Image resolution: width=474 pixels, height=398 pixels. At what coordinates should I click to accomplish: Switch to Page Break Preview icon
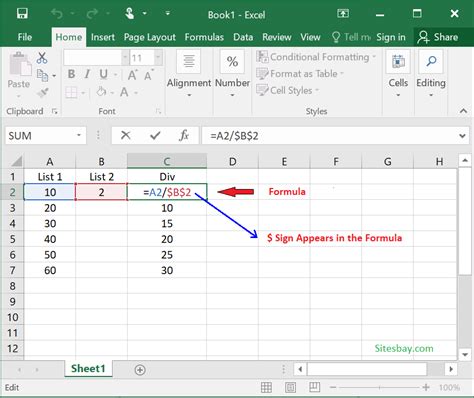pos(314,387)
